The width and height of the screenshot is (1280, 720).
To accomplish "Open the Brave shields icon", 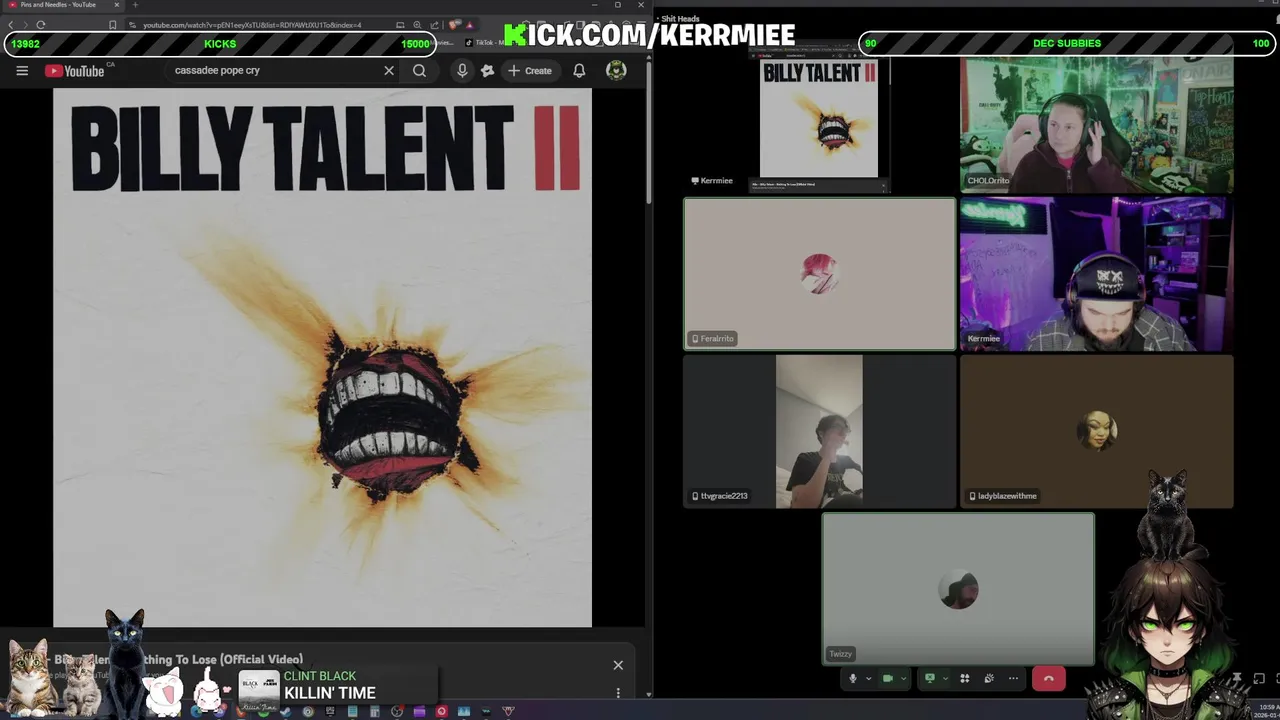I will [x=455, y=25].
